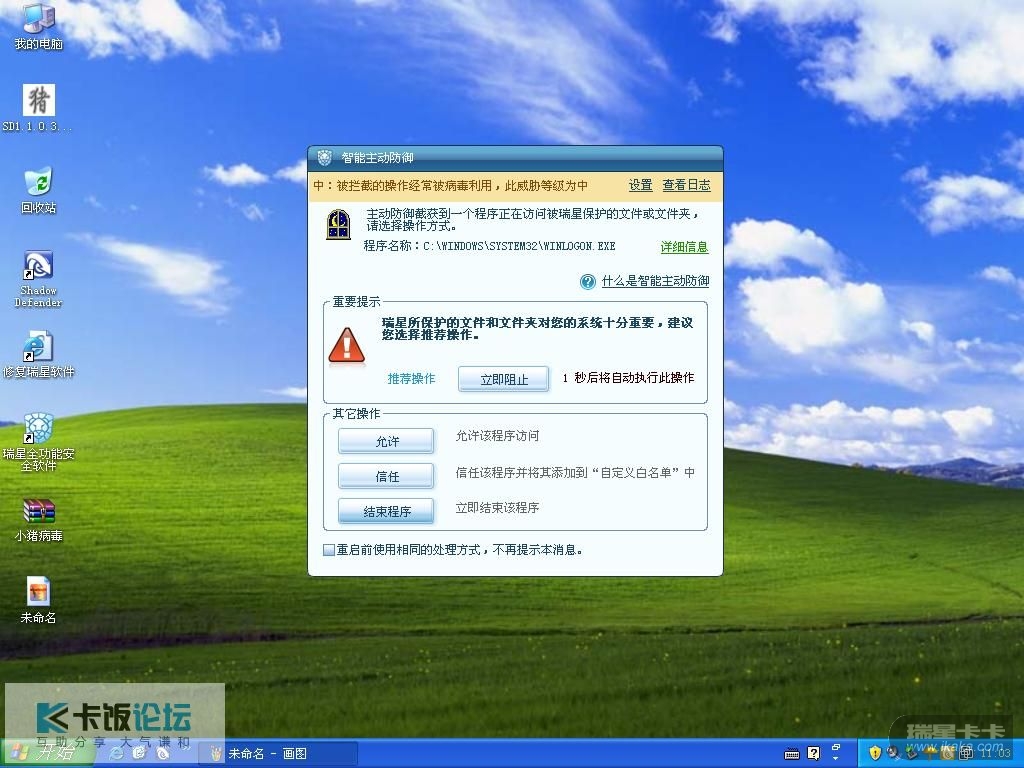Click the blue question mark help icon
This screenshot has height=768, width=1024.
point(588,281)
